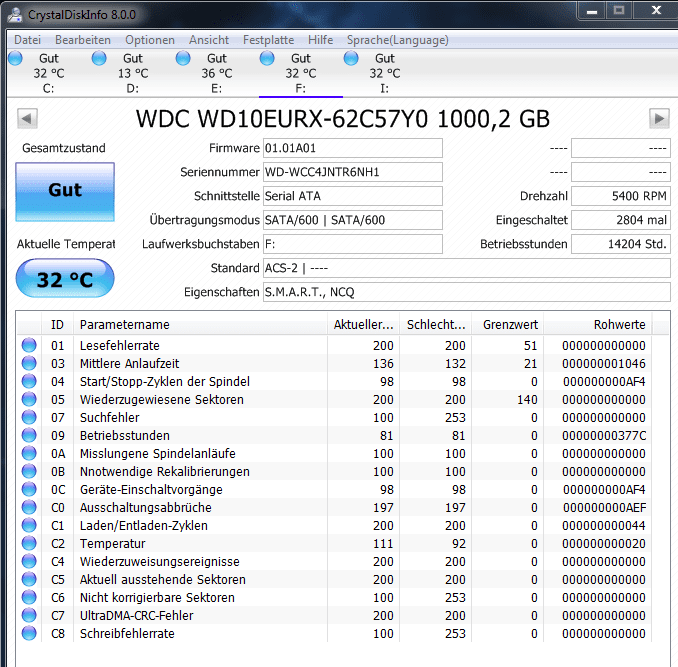
Task: Click status orb of Aktuell ausstehende Sektoren row
Action: click(x=29, y=579)
